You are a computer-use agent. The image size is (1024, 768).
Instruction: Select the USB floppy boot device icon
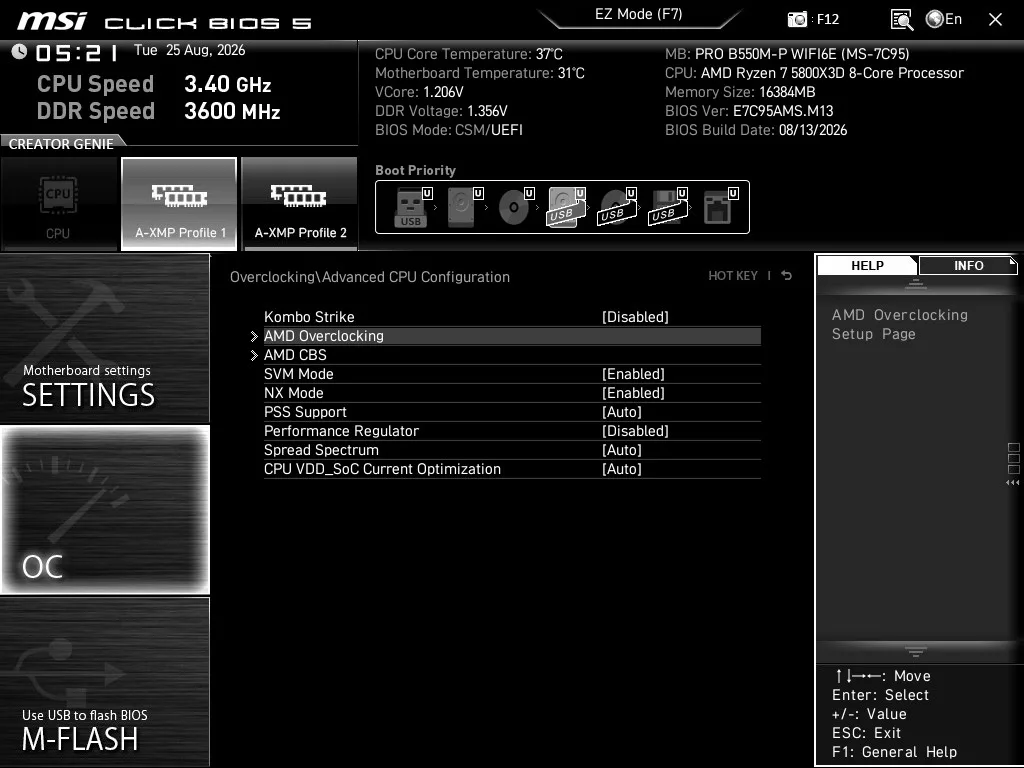667,207
